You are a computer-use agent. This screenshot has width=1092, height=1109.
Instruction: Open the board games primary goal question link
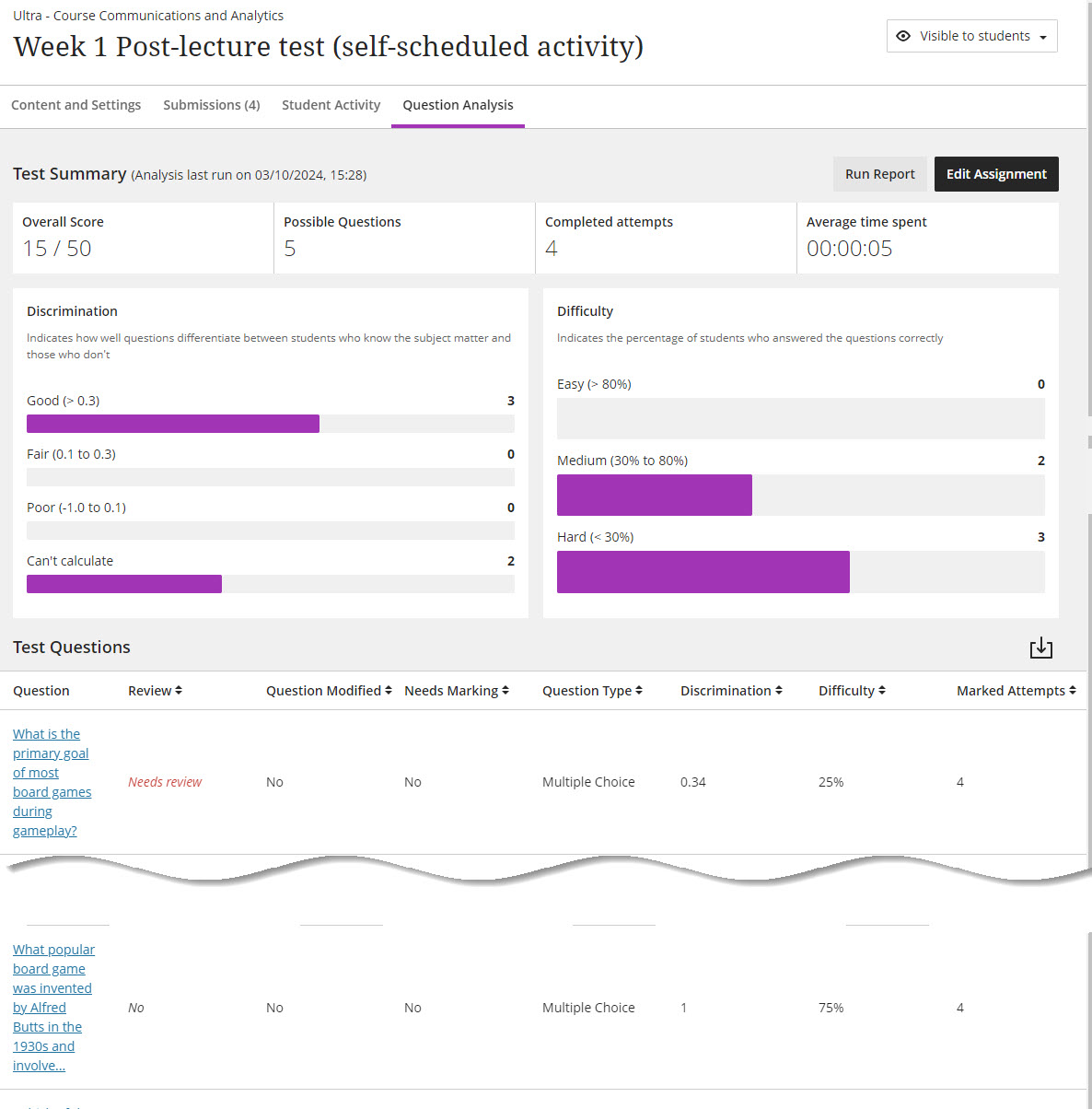point(51,782)
